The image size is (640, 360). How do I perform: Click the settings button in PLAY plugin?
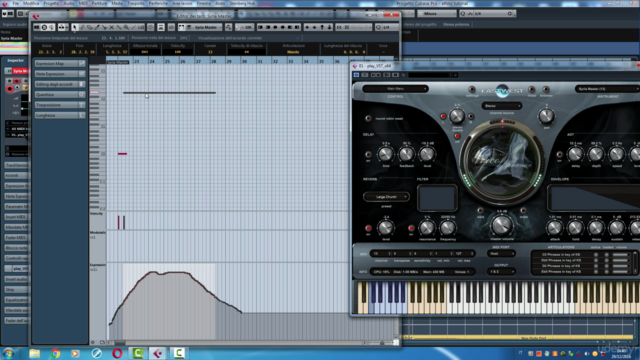(472, 89)
